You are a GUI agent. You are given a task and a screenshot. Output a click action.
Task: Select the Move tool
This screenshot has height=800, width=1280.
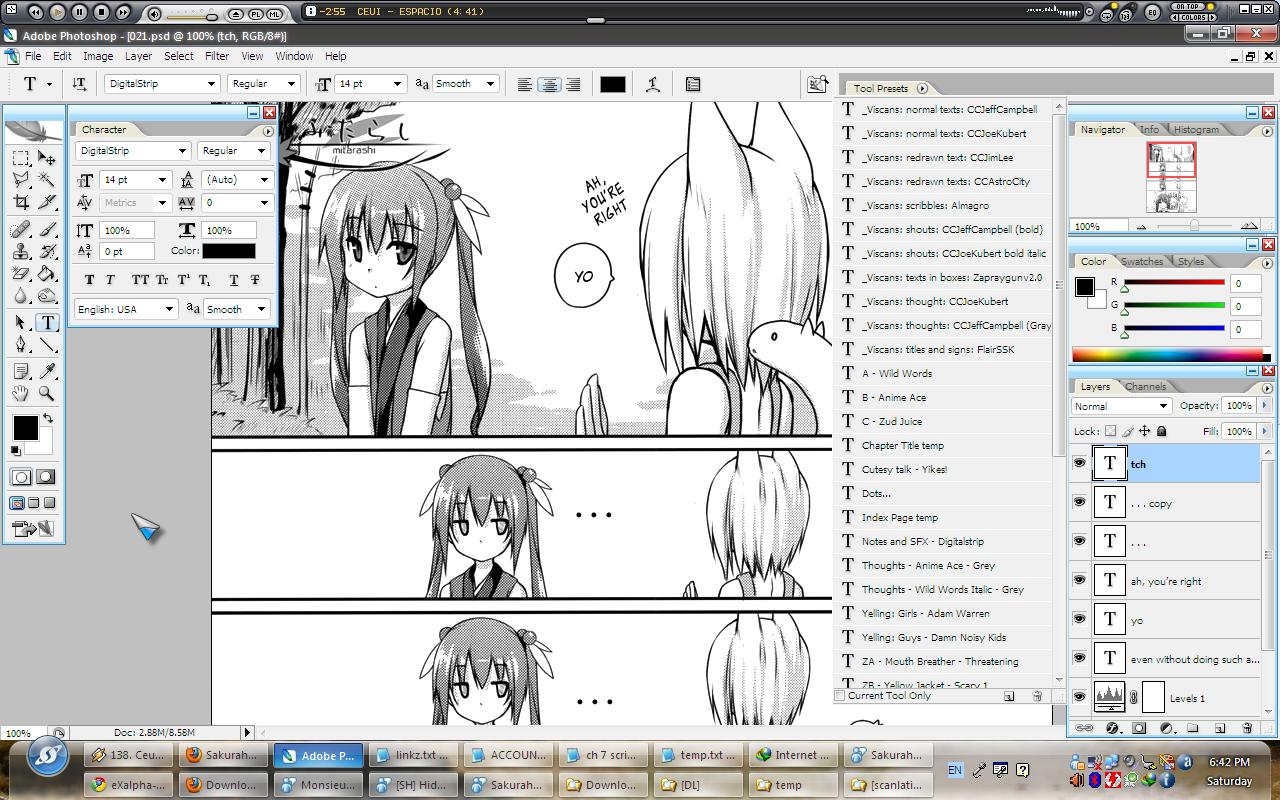pyautogui.click(x=47, y=158)
